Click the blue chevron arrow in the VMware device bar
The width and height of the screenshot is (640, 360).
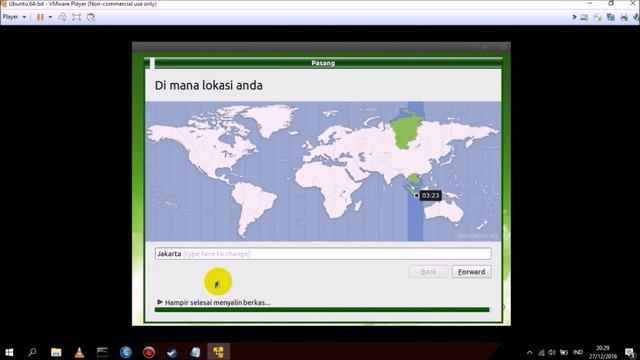(x=574, y=17)
